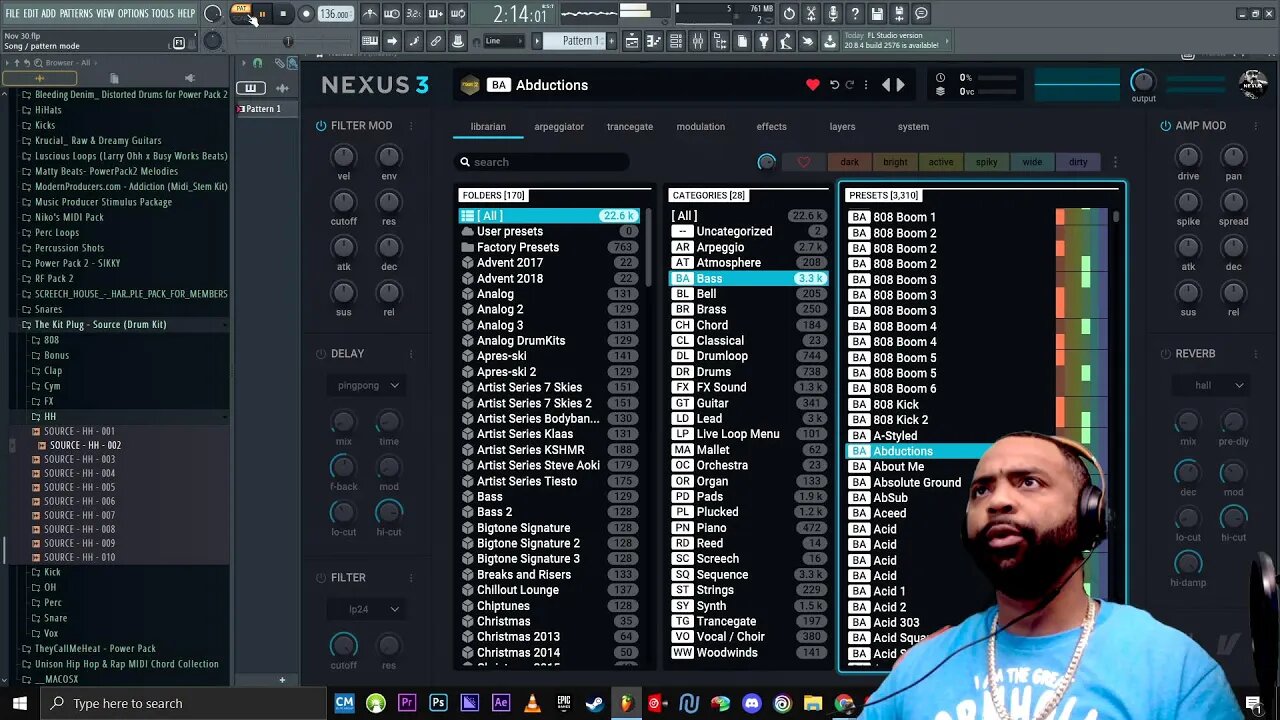1280x720 pixels.
Task: Filter presets by favorites heart tag
Action: (x=803, y=162)
